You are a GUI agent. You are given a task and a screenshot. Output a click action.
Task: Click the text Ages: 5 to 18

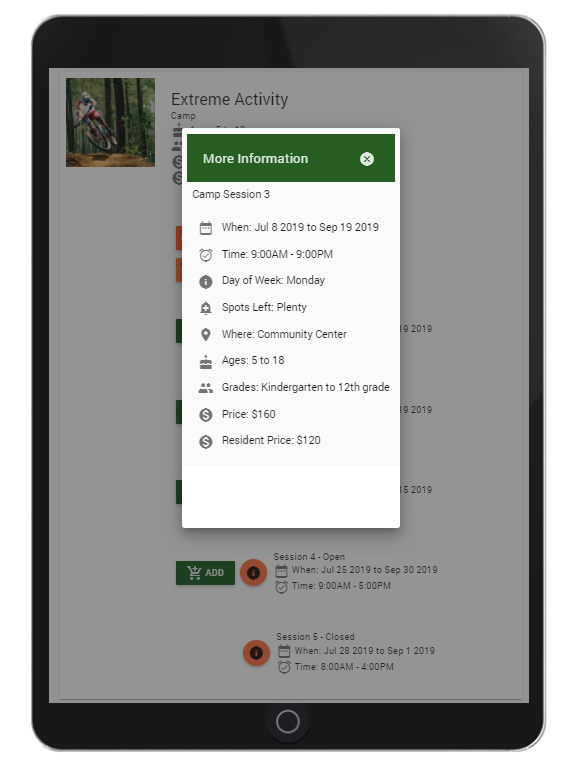[x=253, y=360]
